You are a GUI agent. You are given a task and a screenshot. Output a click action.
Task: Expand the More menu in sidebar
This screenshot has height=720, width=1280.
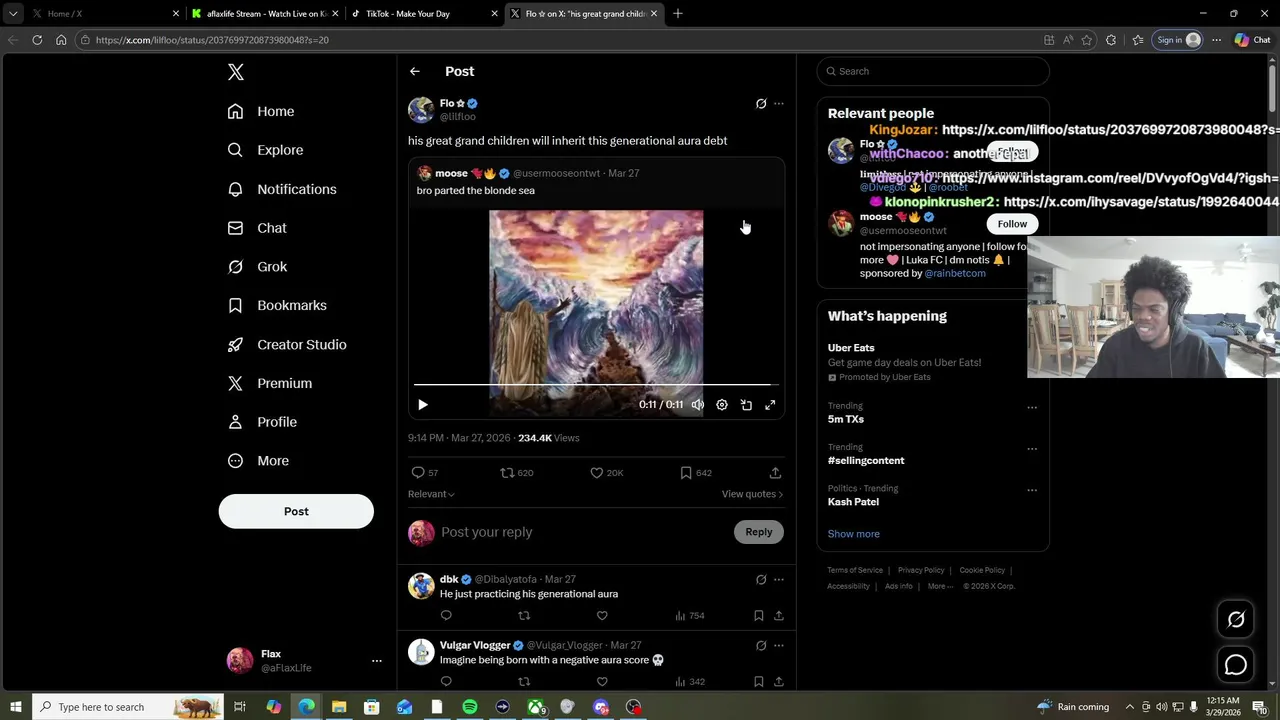[258, 461]
